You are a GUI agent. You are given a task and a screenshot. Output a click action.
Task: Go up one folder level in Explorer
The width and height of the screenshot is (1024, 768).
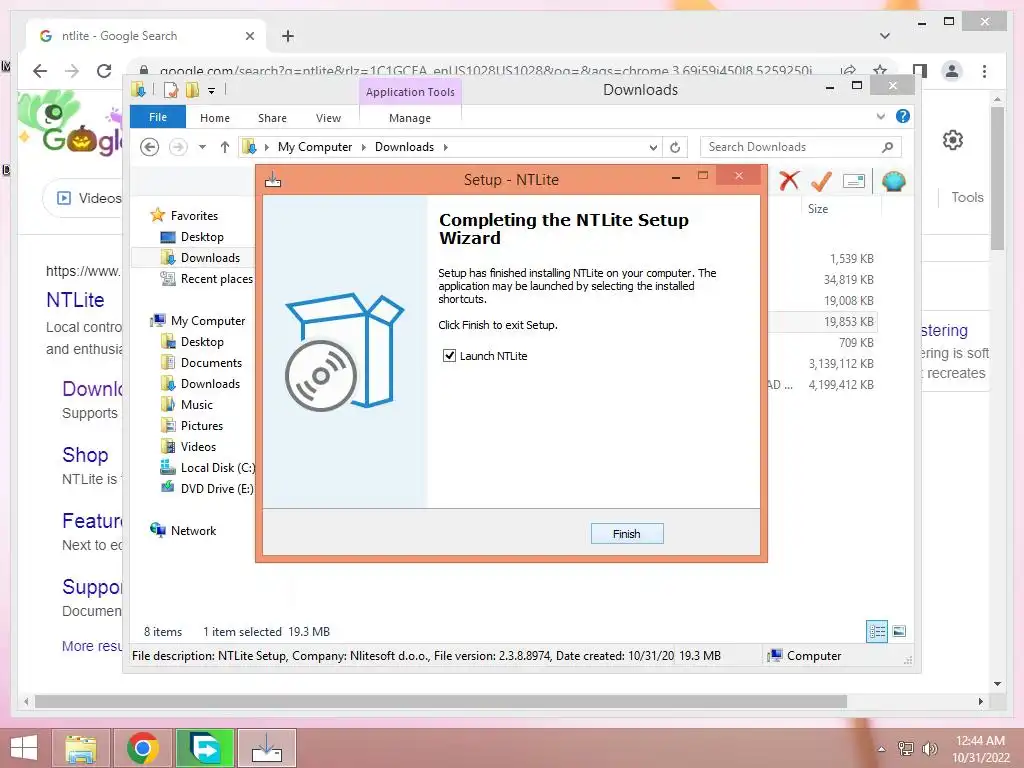(225, 147)
